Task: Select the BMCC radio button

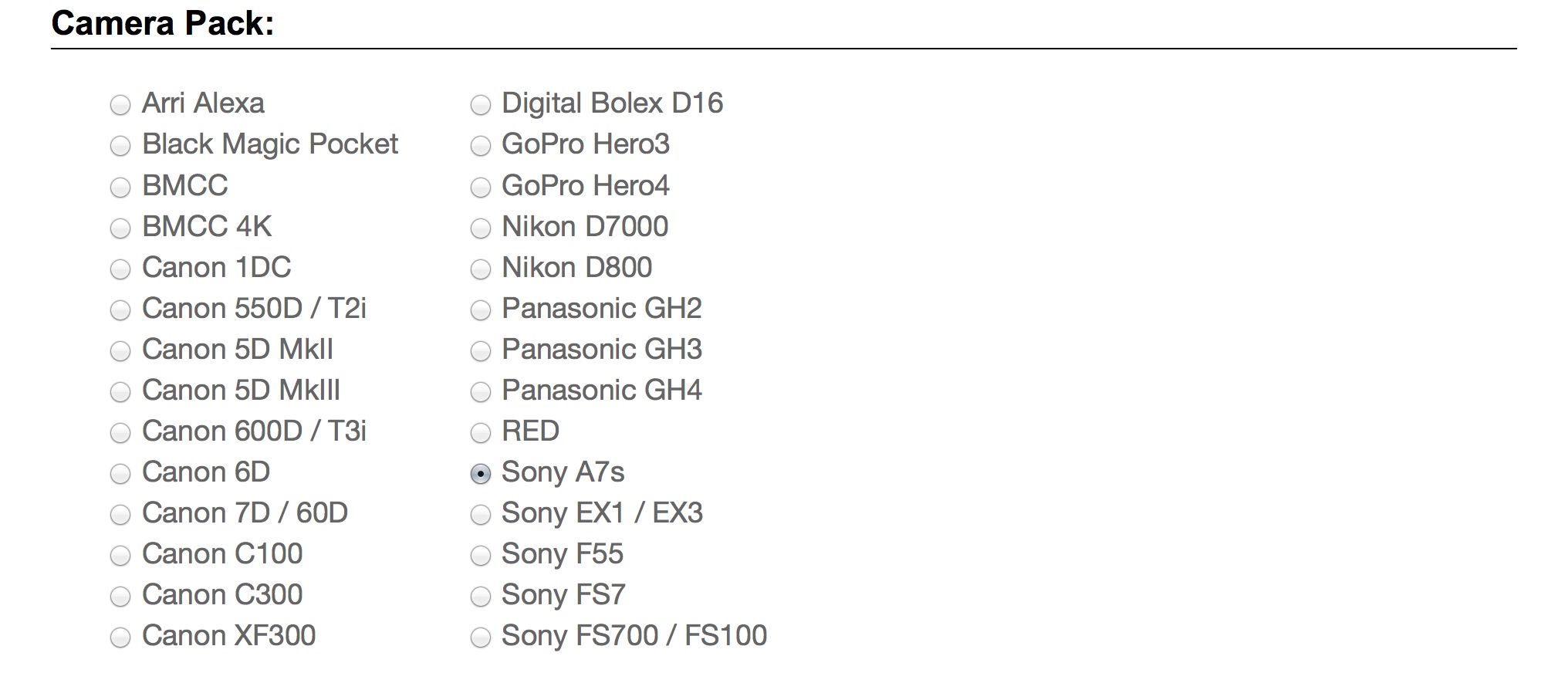Action: click(120, 186)
